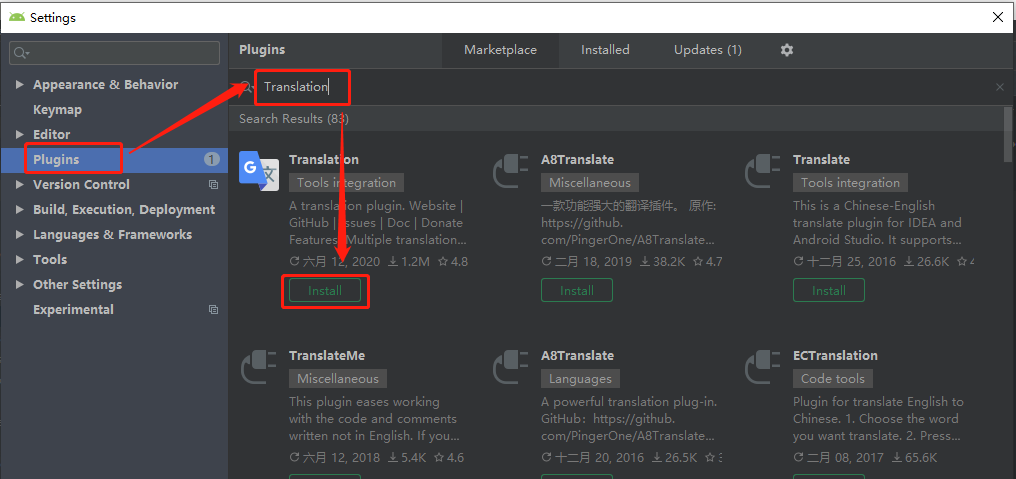Screen dimensions: 1016x479
Task: Click the Android Settings window icon
Action: [17, 17]
